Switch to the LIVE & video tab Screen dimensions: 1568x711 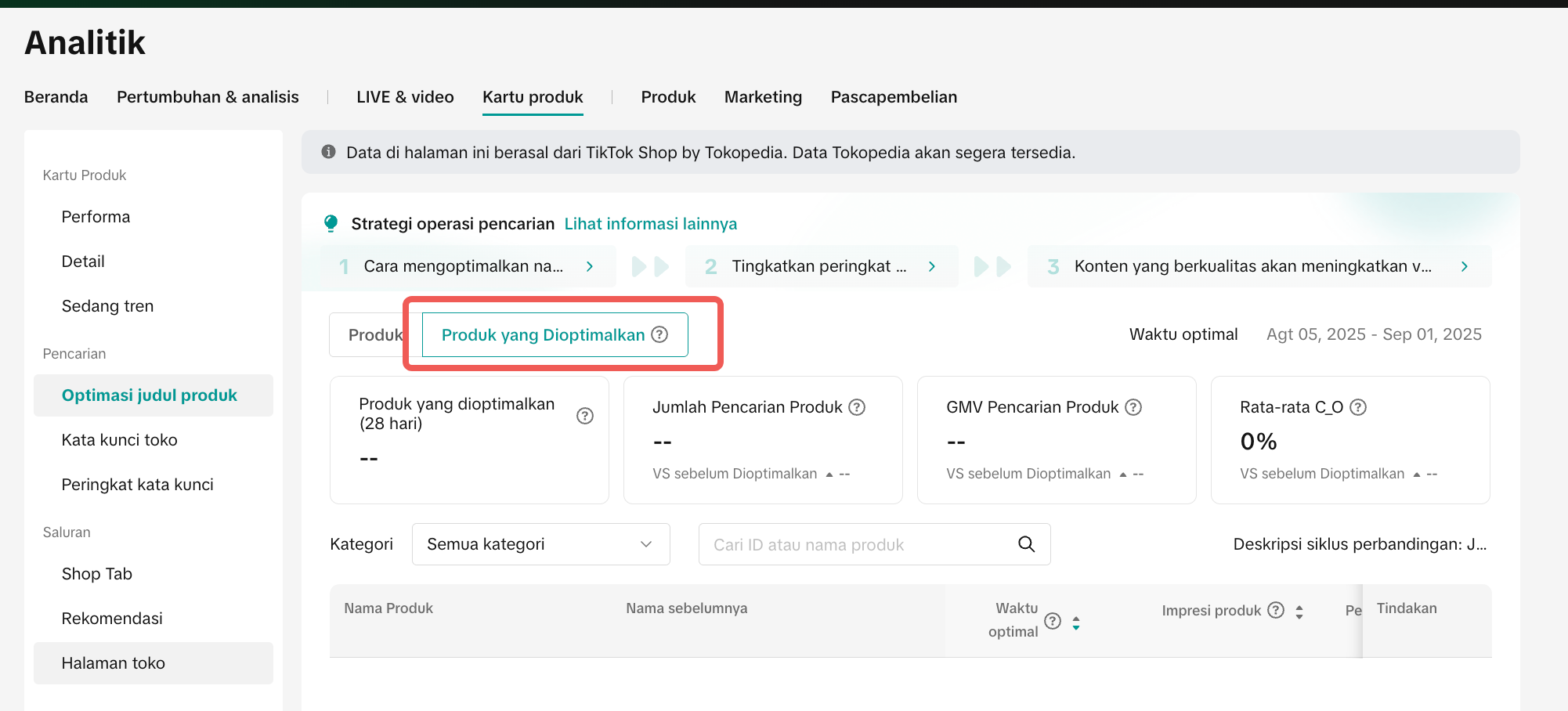[405, 97]
